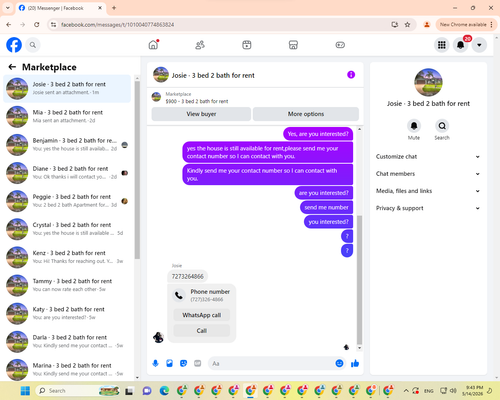500x400 pixels.
Task: Open Microsoft Edge from the taskbar
Action: tap(164, 391)
